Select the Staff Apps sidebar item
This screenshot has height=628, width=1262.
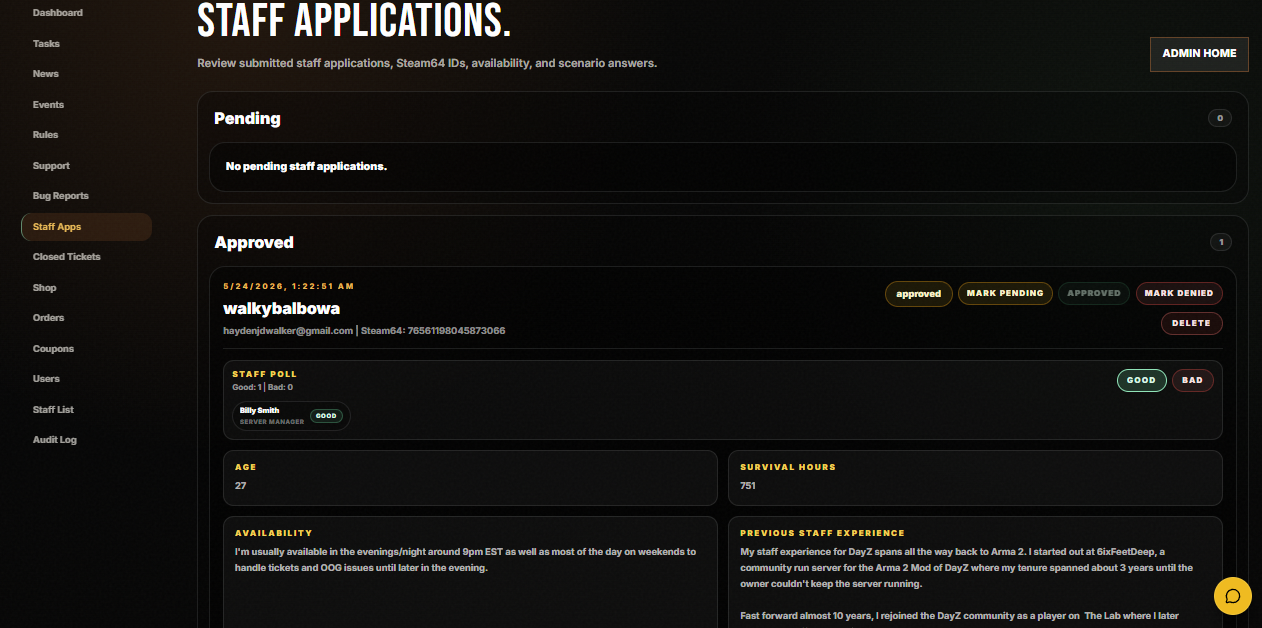click(86, 227)
